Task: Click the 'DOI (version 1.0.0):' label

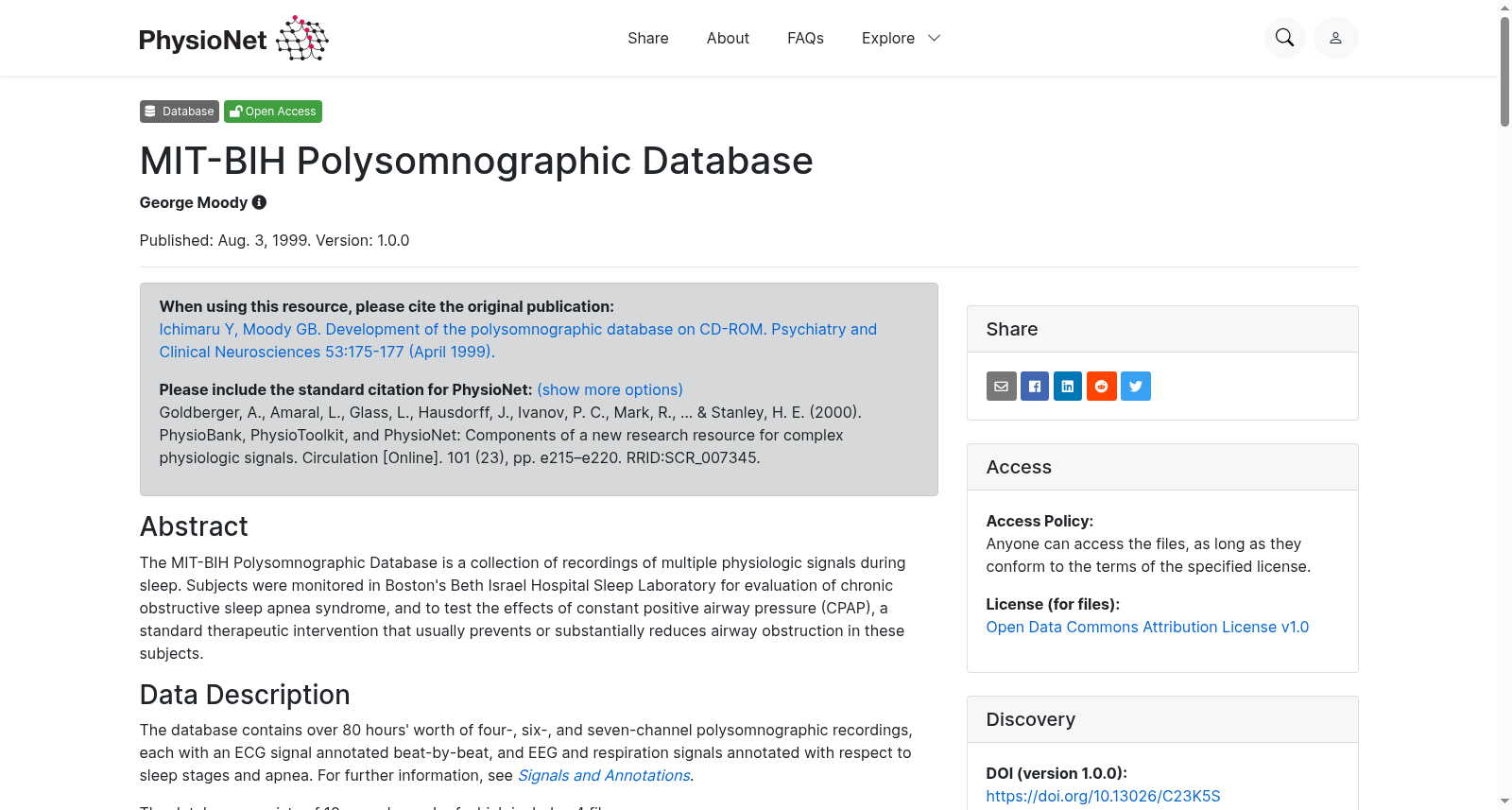Action: click(1057, 773)
